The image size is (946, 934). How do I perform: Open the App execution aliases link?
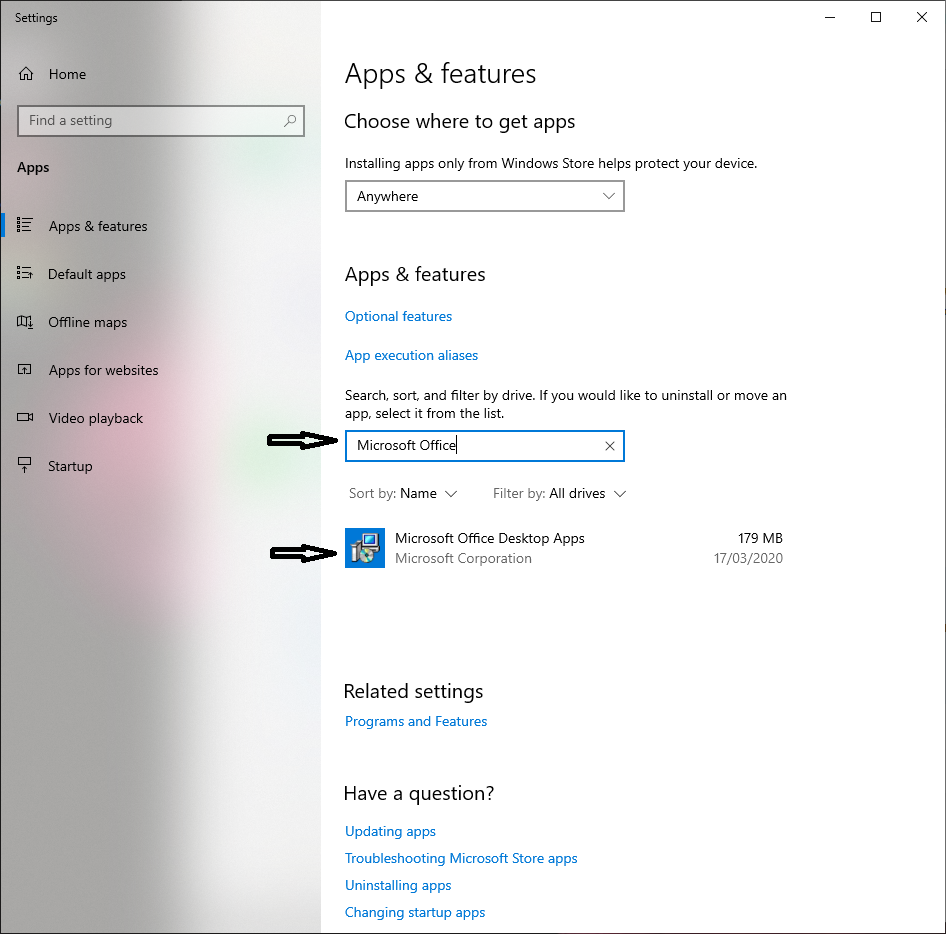[411, 355]
